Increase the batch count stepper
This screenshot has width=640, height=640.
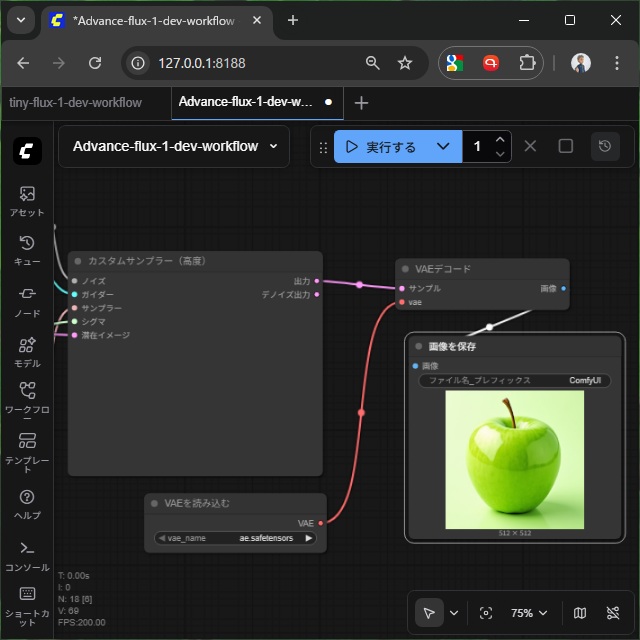(x=501, y=139)
